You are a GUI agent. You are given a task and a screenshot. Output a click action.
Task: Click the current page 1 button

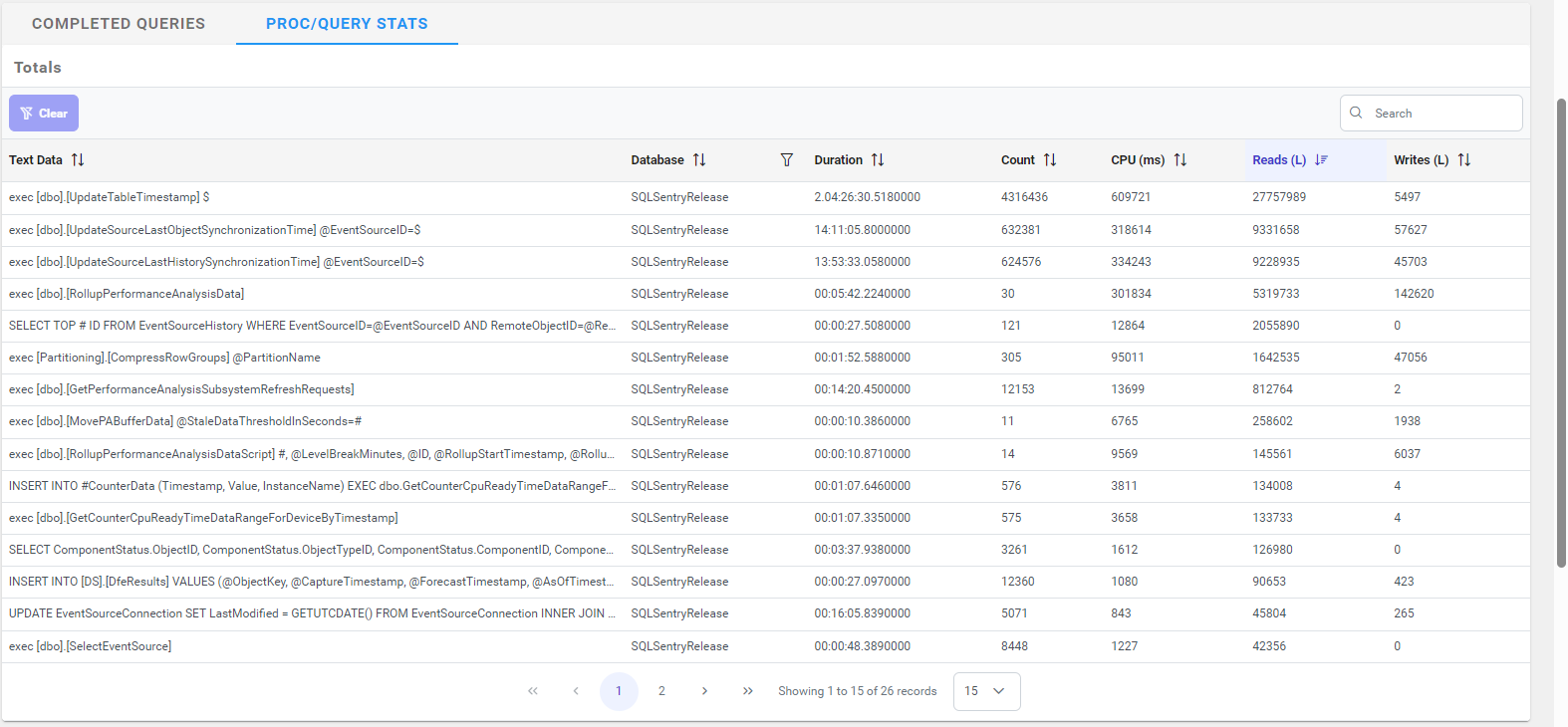[x=619, y=691]
